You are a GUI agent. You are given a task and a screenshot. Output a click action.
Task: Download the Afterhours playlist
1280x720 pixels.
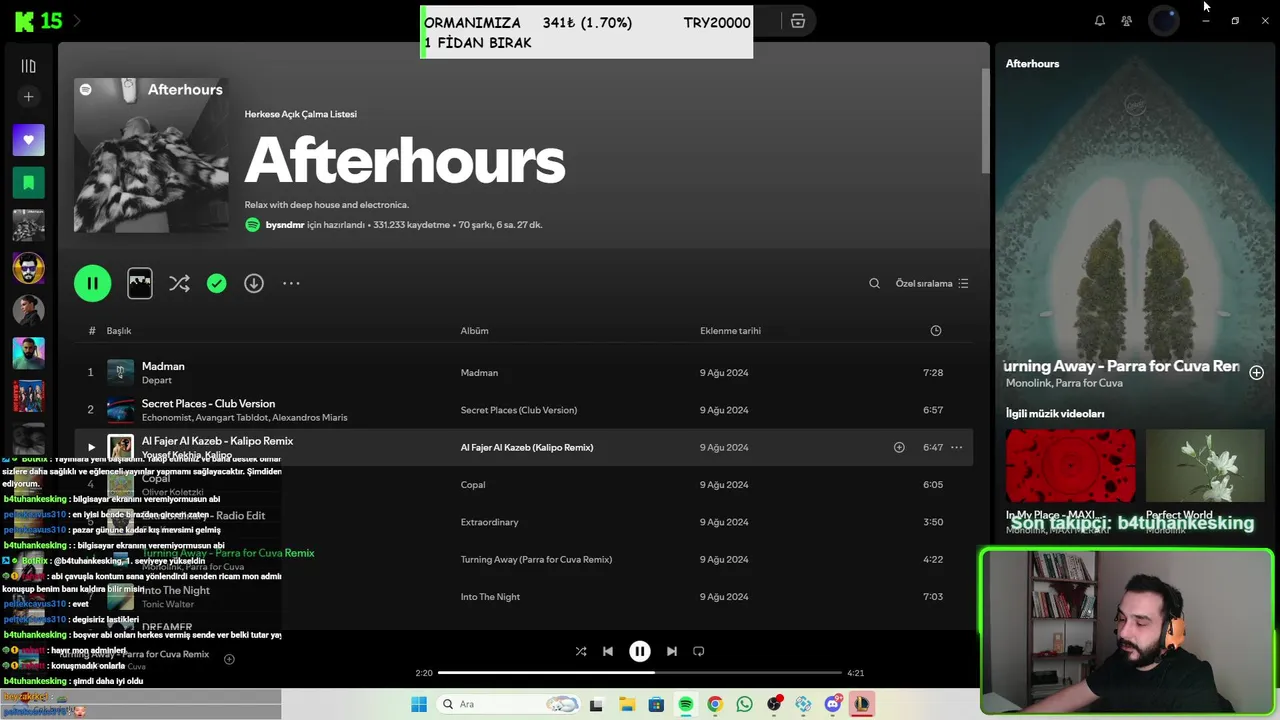point(254,284)
